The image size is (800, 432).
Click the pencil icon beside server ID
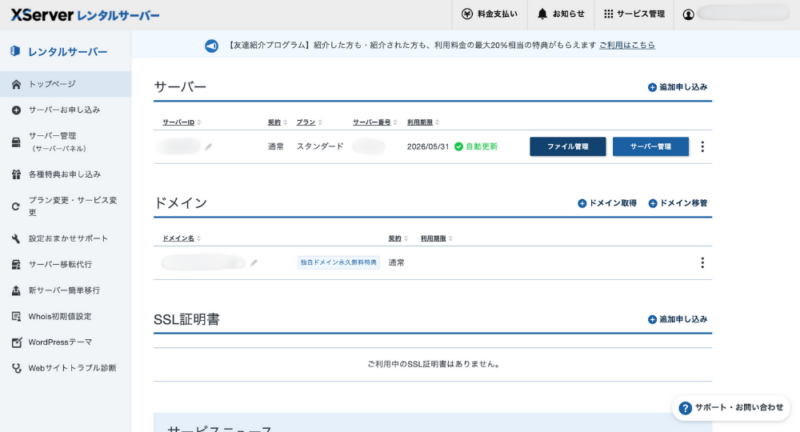209,146
